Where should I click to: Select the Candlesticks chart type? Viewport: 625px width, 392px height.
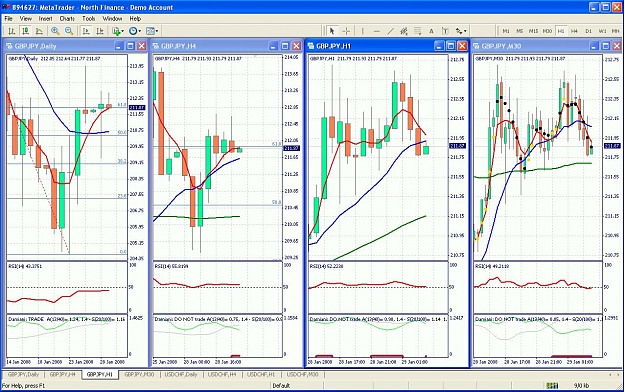(x=26, y=31)
